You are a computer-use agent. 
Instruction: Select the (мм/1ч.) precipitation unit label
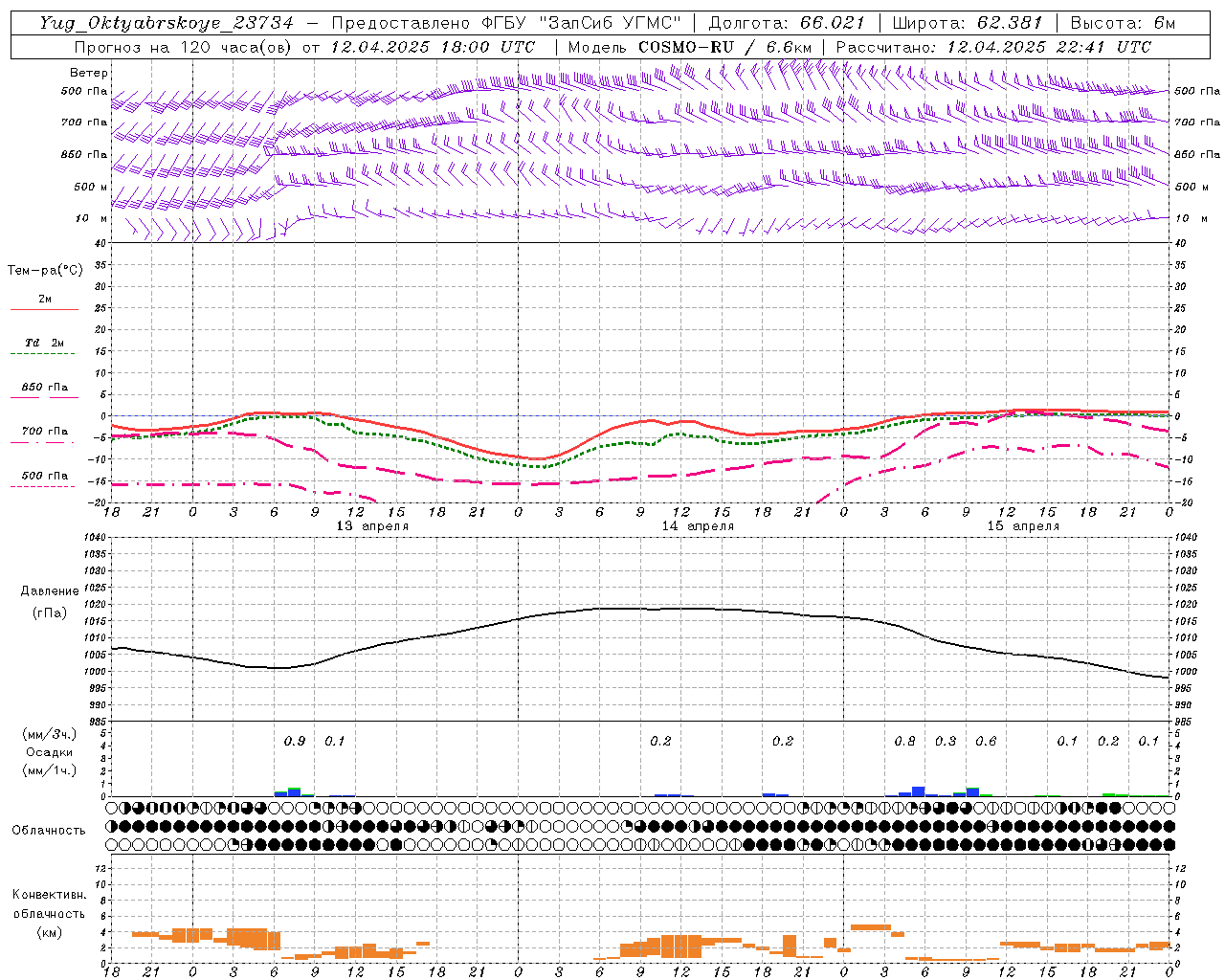pos(50,770)
